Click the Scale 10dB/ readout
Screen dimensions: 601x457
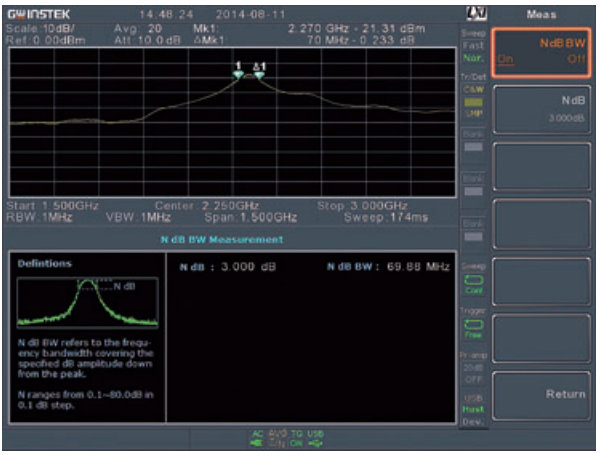point(40,29)
